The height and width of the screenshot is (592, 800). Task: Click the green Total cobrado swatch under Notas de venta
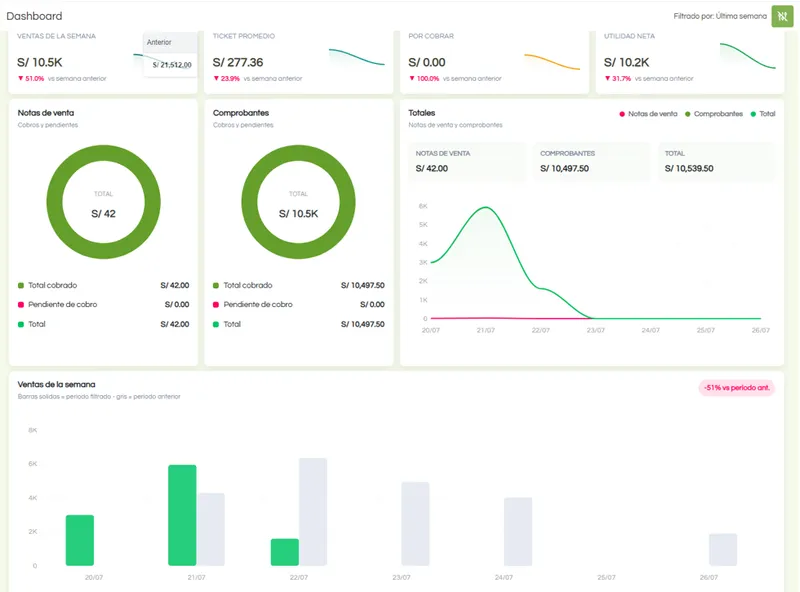point(21,285)
